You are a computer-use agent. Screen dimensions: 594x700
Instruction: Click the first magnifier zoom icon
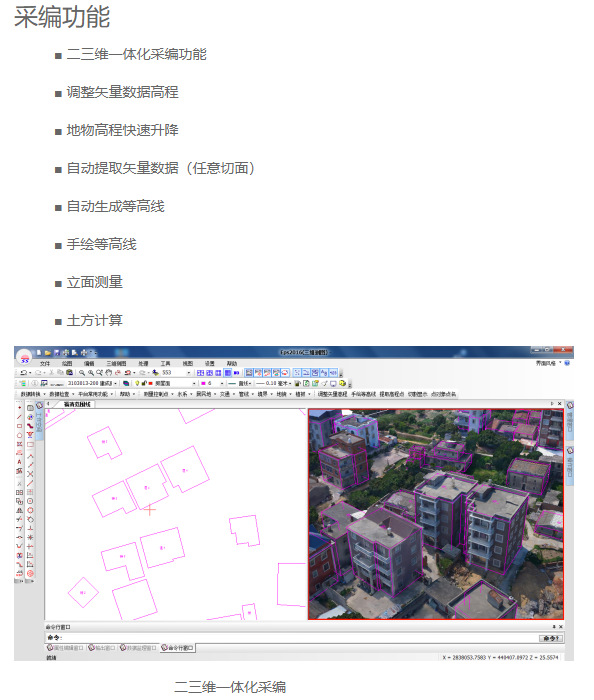[x=82, y=372]
